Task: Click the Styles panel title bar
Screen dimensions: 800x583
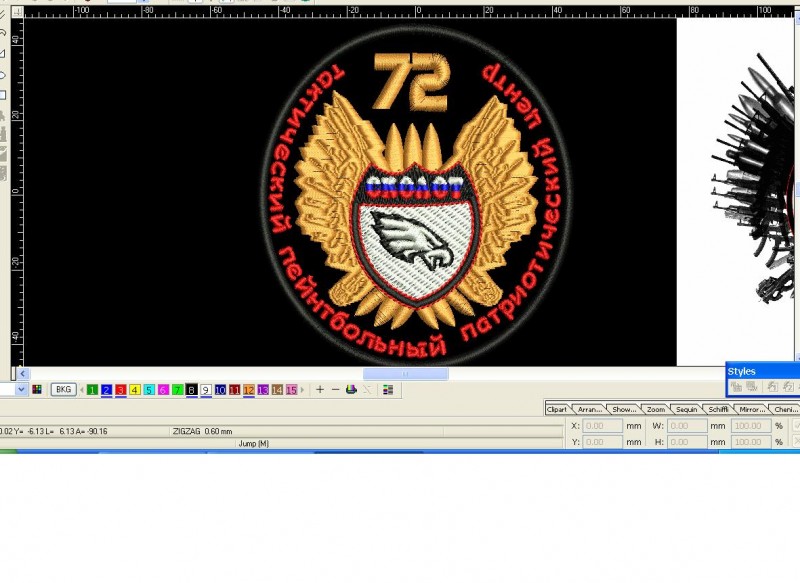Action: (x=763, y=371)
